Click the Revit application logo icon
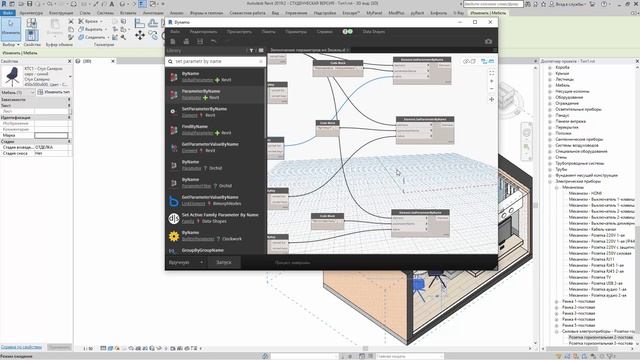Viewport: 640px width, 360px height. [x=4, y=4]
